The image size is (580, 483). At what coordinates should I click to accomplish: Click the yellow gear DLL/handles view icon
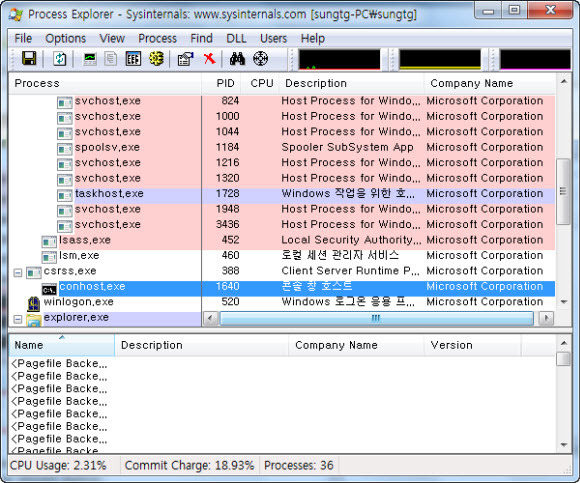156,58
